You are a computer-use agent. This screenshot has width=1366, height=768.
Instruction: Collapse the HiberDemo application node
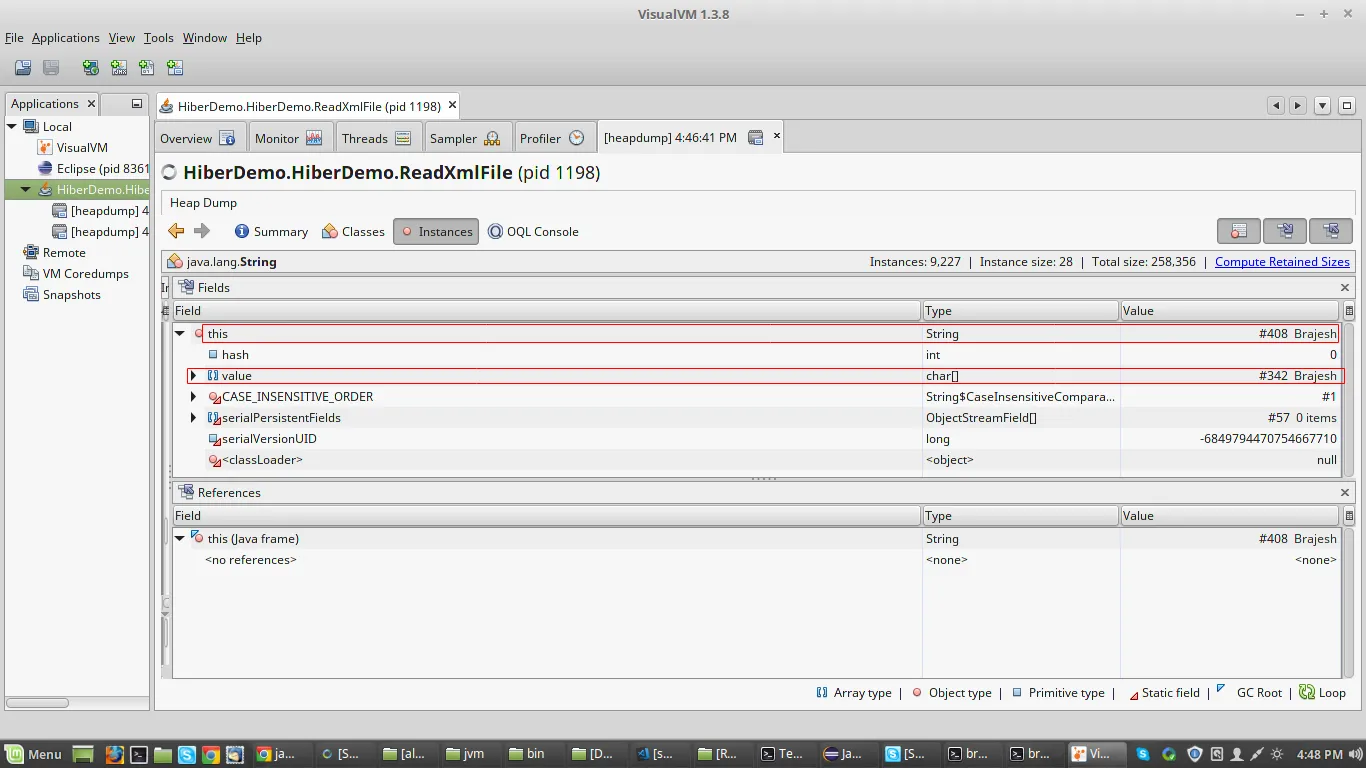(x=26, y=189)
